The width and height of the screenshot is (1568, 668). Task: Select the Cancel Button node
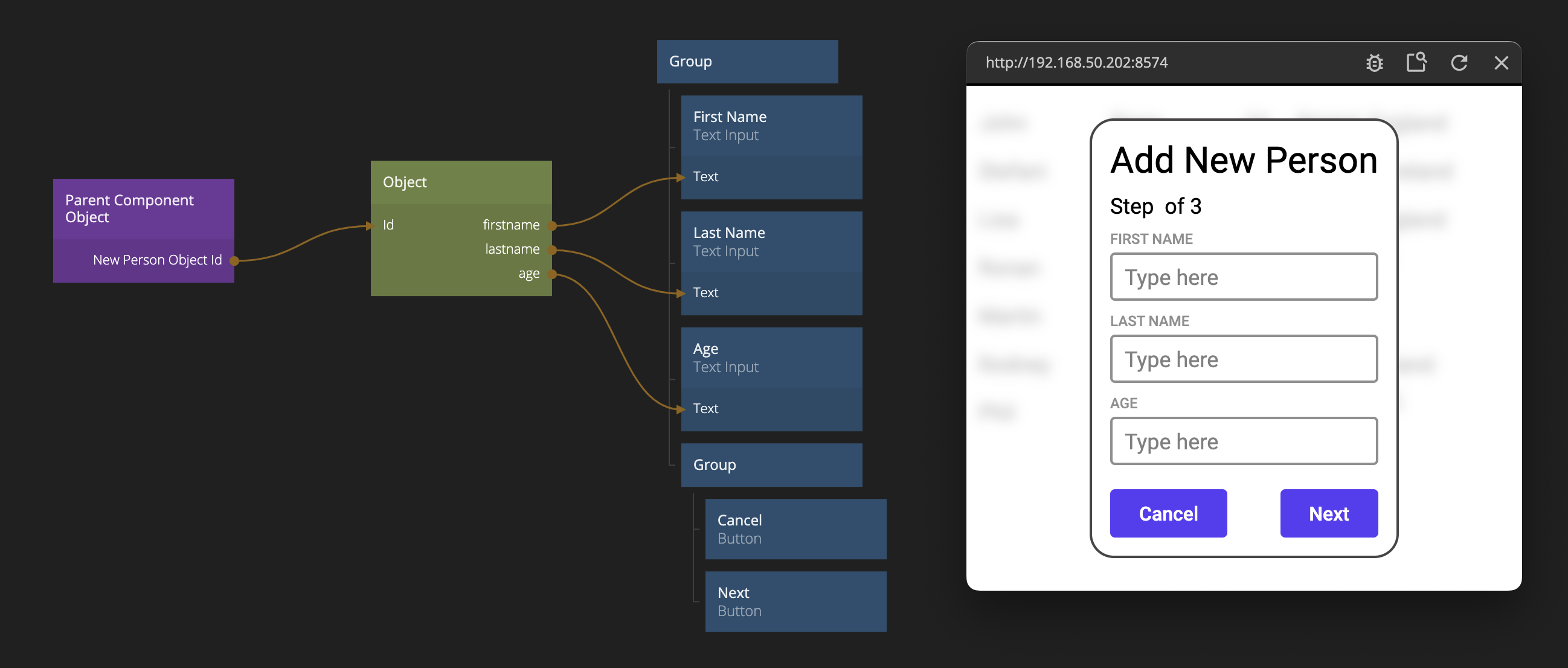795,528
